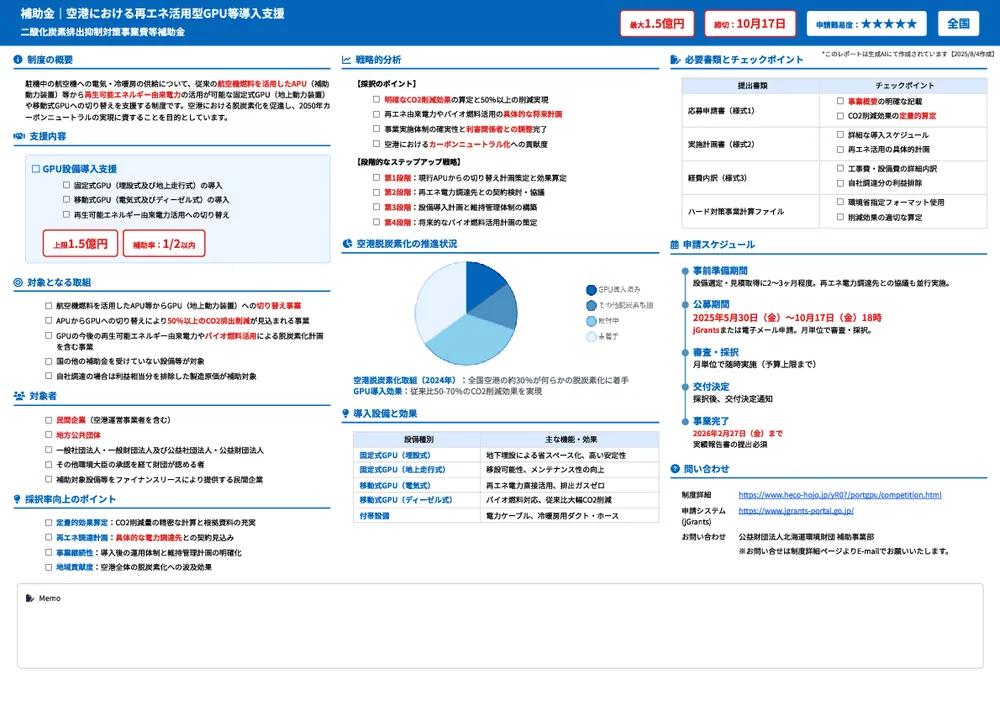Click the chart icon beside 戦略的分析
This screenshot has width=1000, height=706.
pyautogui.click(x=346, y=59)
